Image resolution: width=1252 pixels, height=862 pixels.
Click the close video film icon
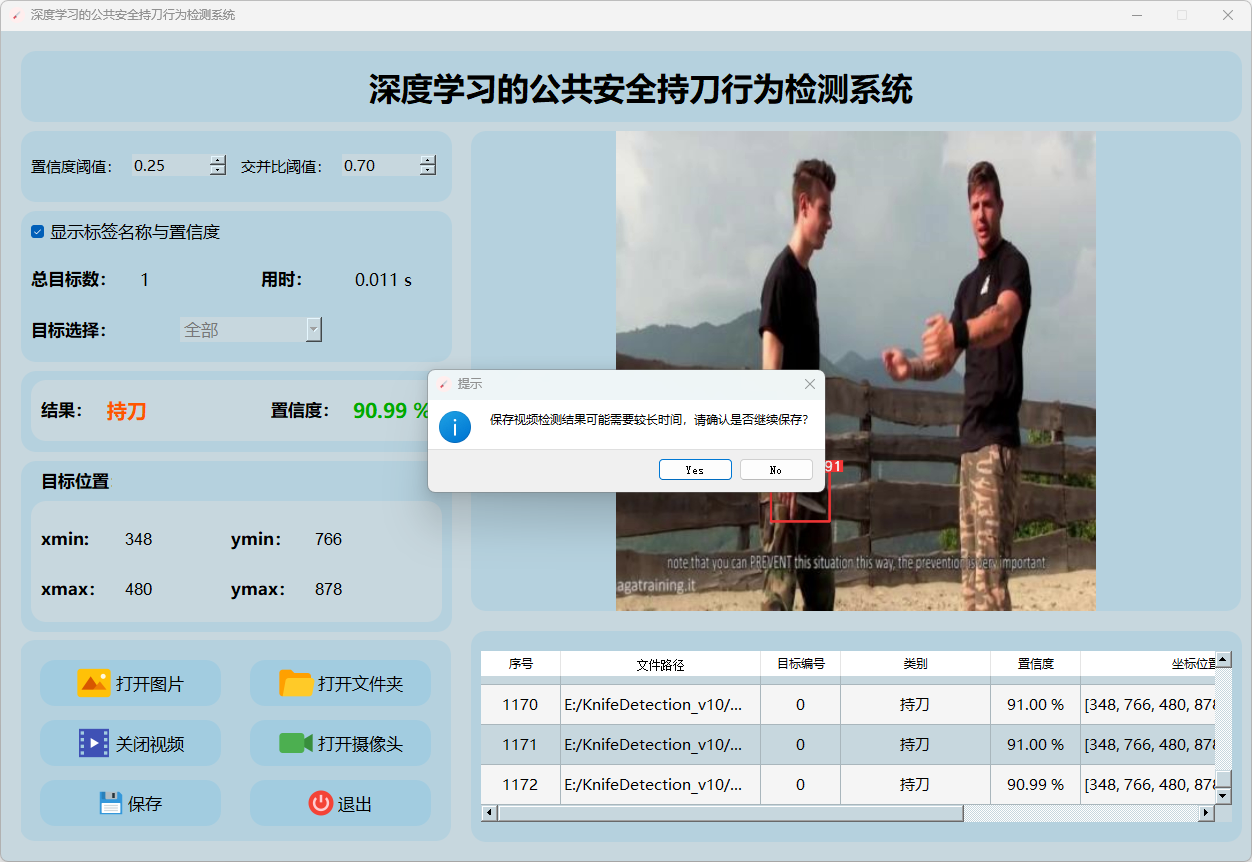click(94, 743)
